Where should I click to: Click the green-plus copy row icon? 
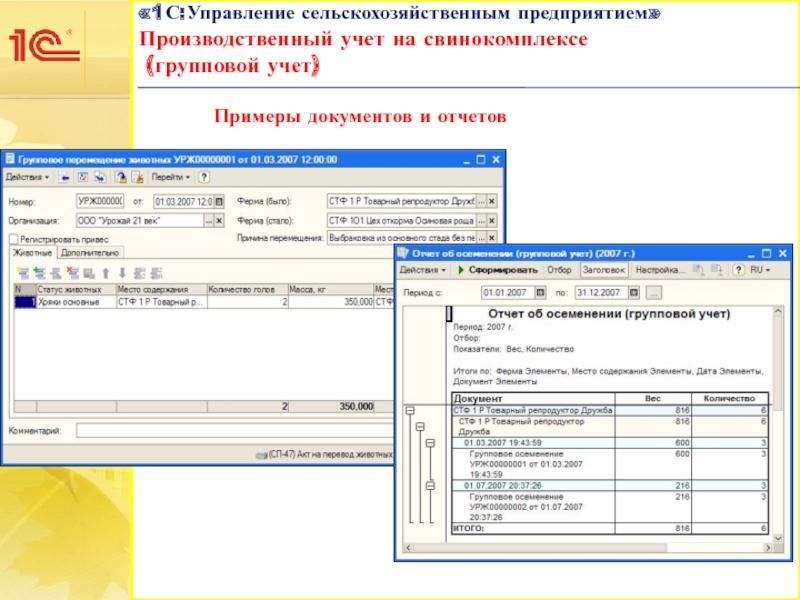pyautogui.click(x=39, y=273)
